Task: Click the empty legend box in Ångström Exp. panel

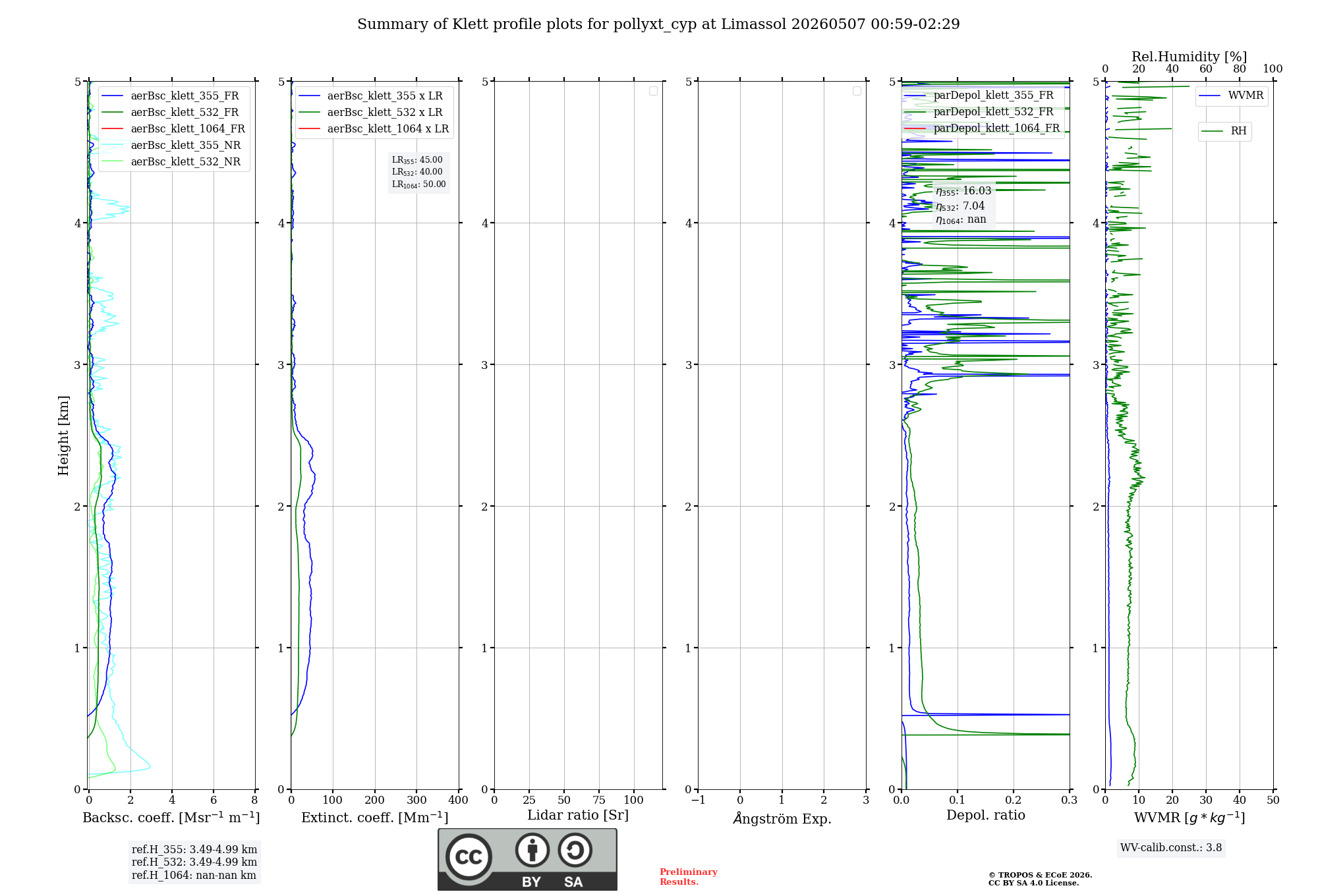Action: coord(857,91)
